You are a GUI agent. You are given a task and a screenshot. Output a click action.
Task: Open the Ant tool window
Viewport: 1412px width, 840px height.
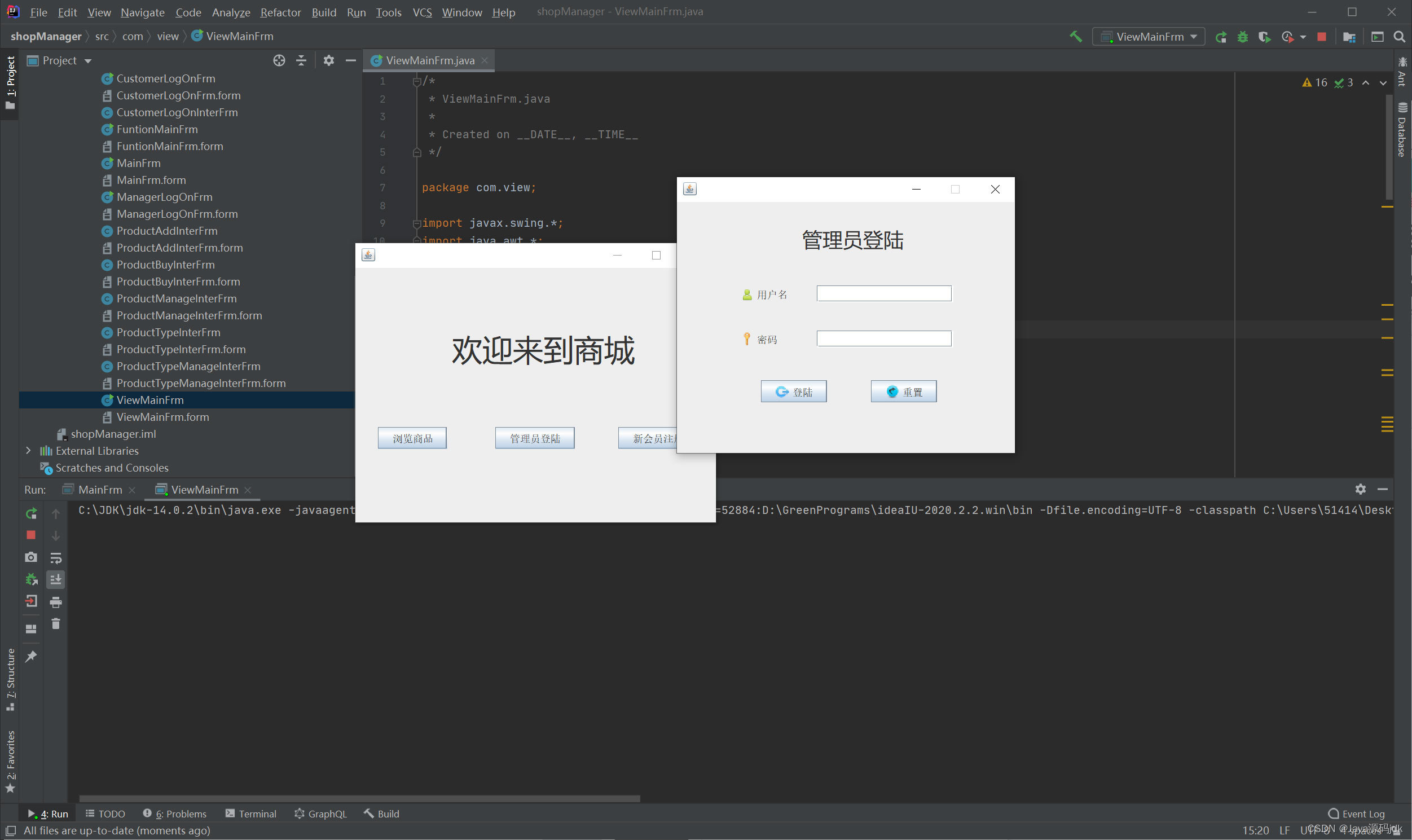pos(1402,71)
